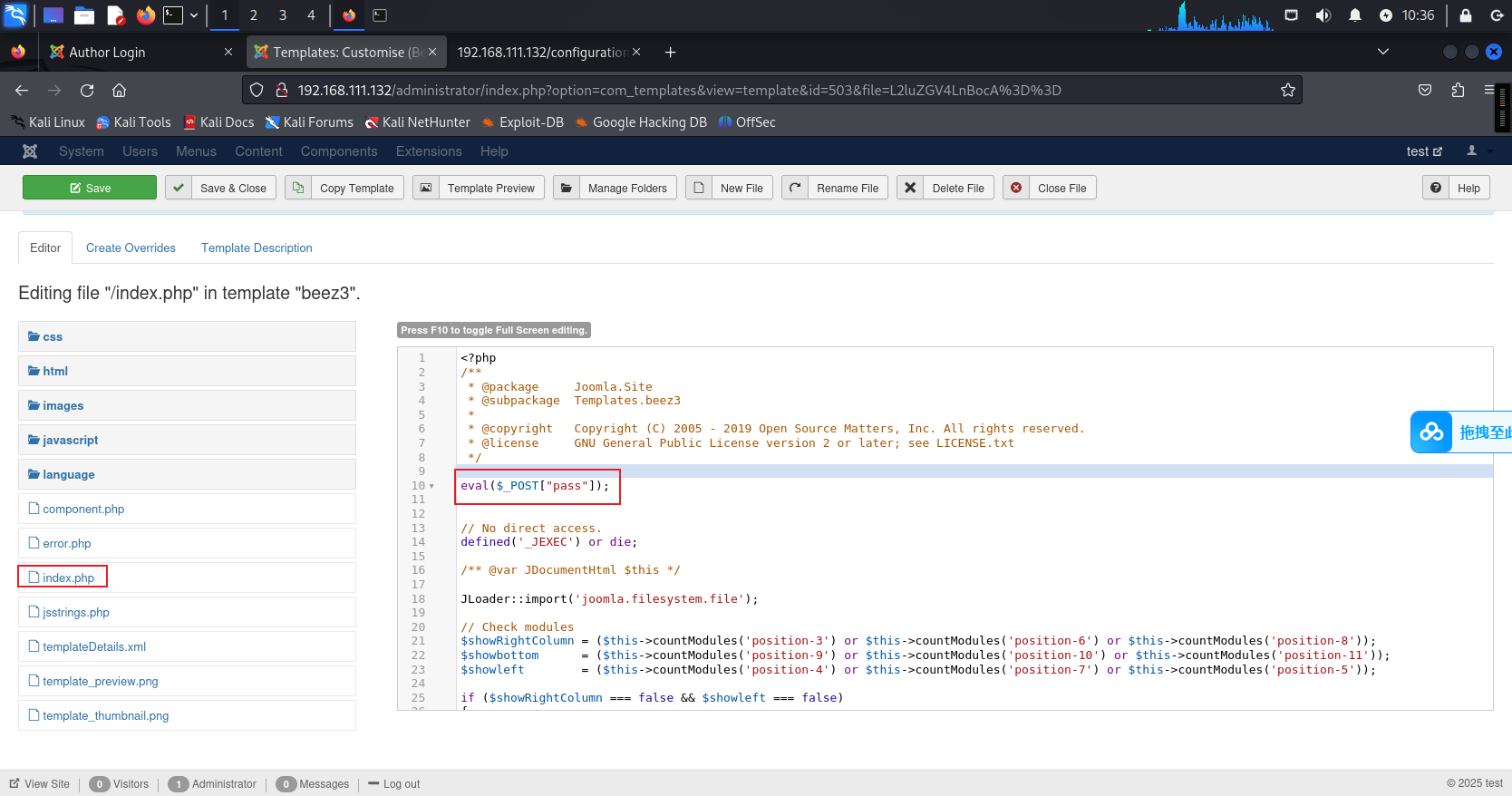Click the cloud drag-upload widget icon
This screenshot has width=1512, height=796.
1431,432
